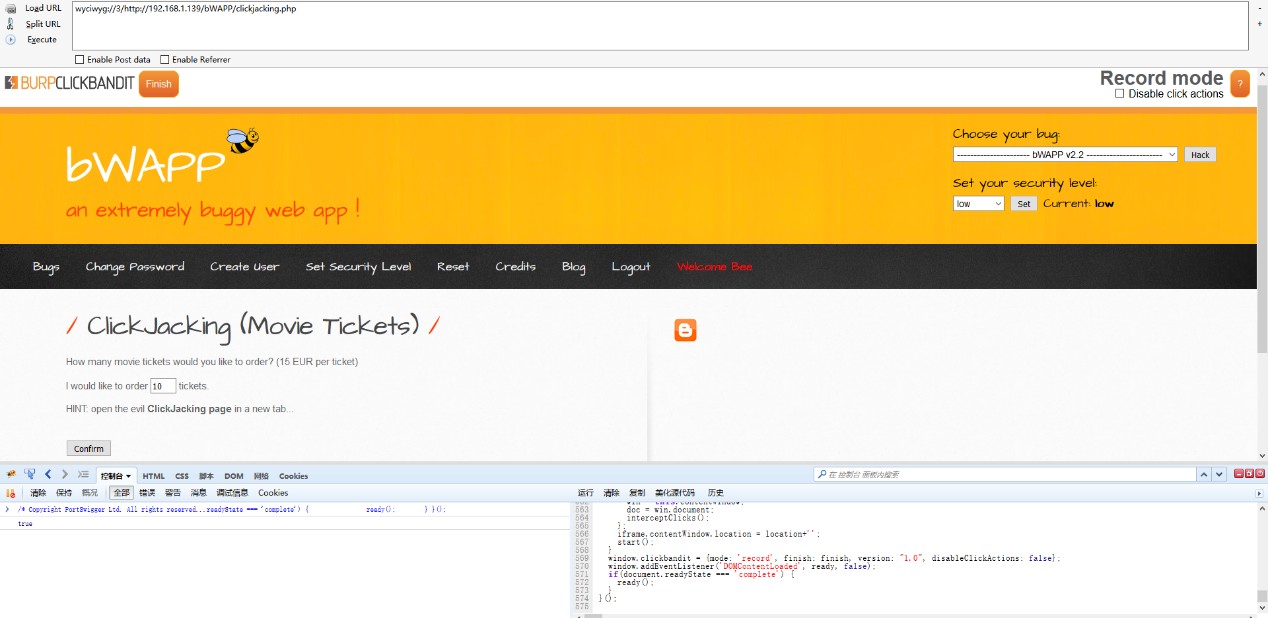Open security level low dropdown
Viewport: 1268px width, 618px height.
(x=978, y=203)
